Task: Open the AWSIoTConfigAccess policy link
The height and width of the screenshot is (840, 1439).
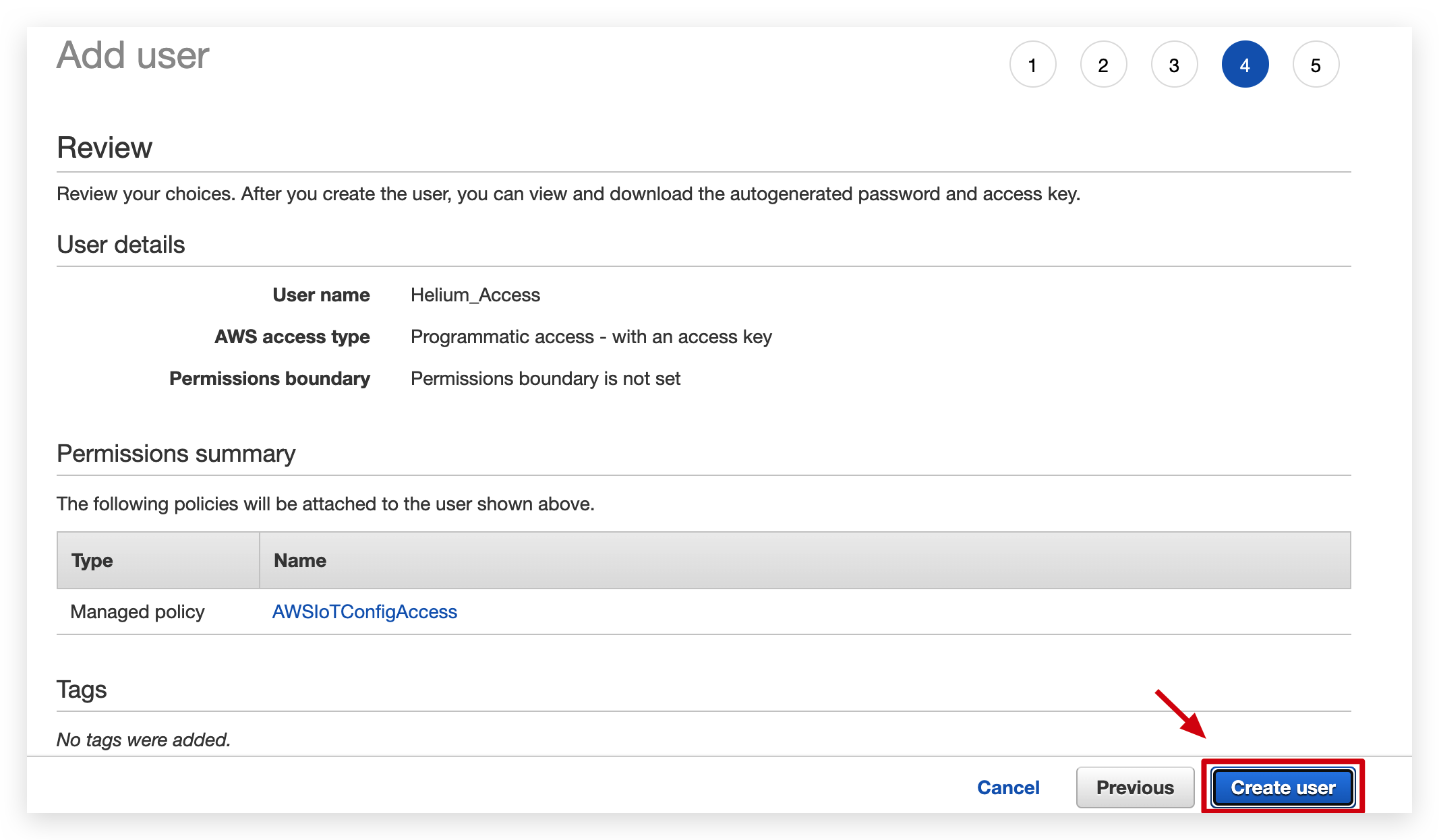Action: point(365,611)
